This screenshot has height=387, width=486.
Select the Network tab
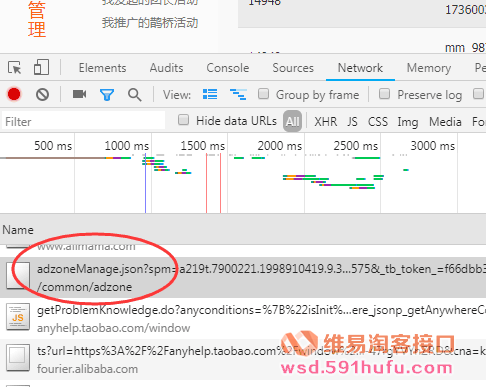(x=360, y=68)
